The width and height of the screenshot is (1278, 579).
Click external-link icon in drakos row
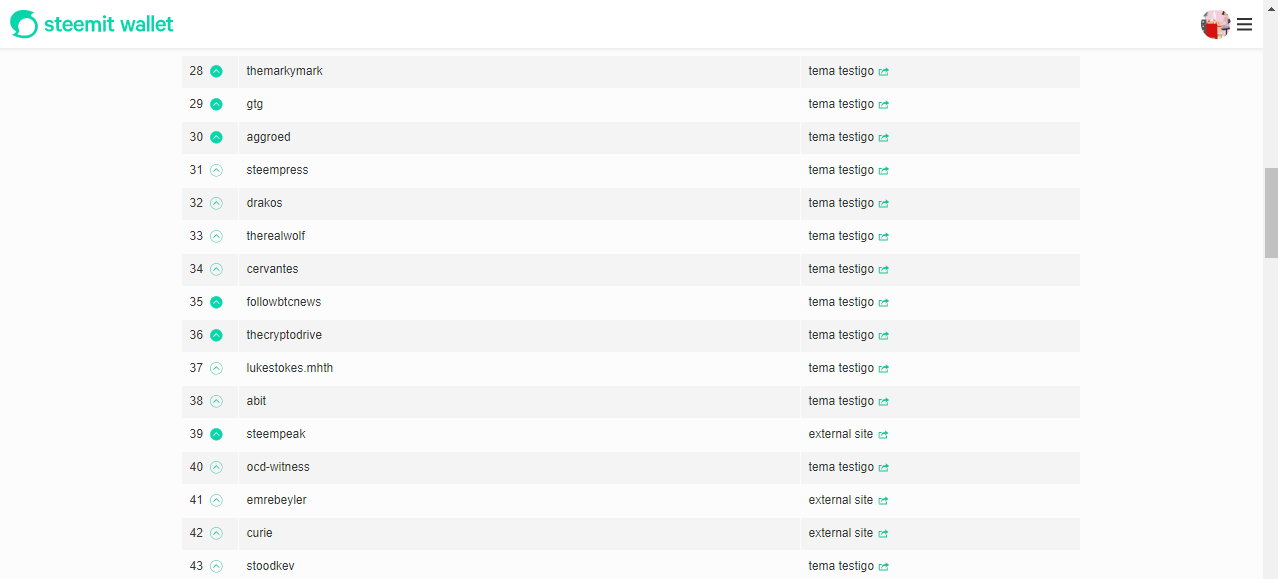click(x=884, y=204)
